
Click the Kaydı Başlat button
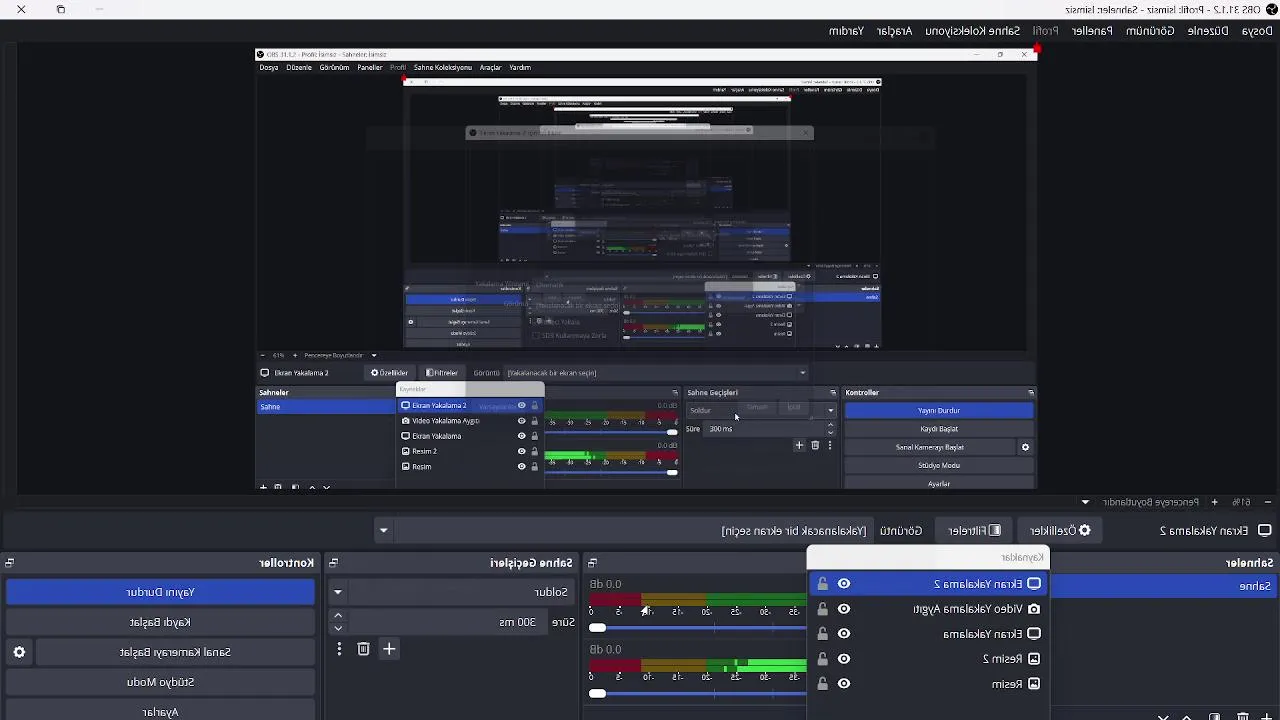tap(160, 622)
